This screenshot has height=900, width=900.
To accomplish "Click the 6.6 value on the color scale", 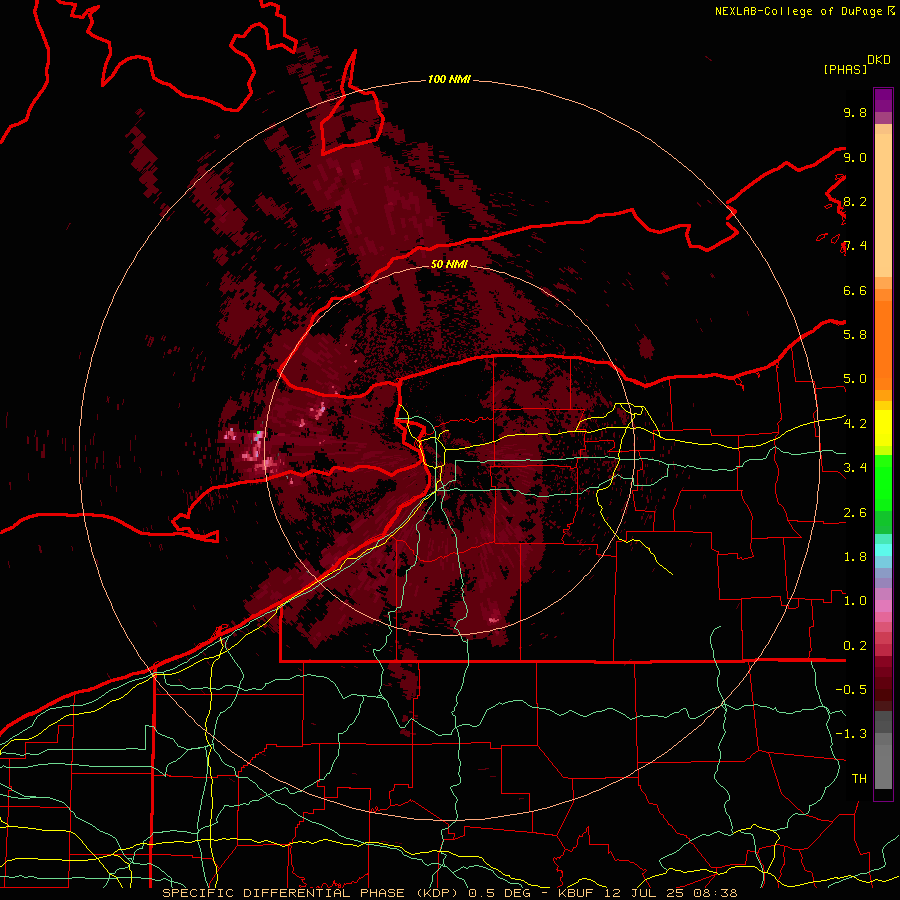I will [855, 290].
